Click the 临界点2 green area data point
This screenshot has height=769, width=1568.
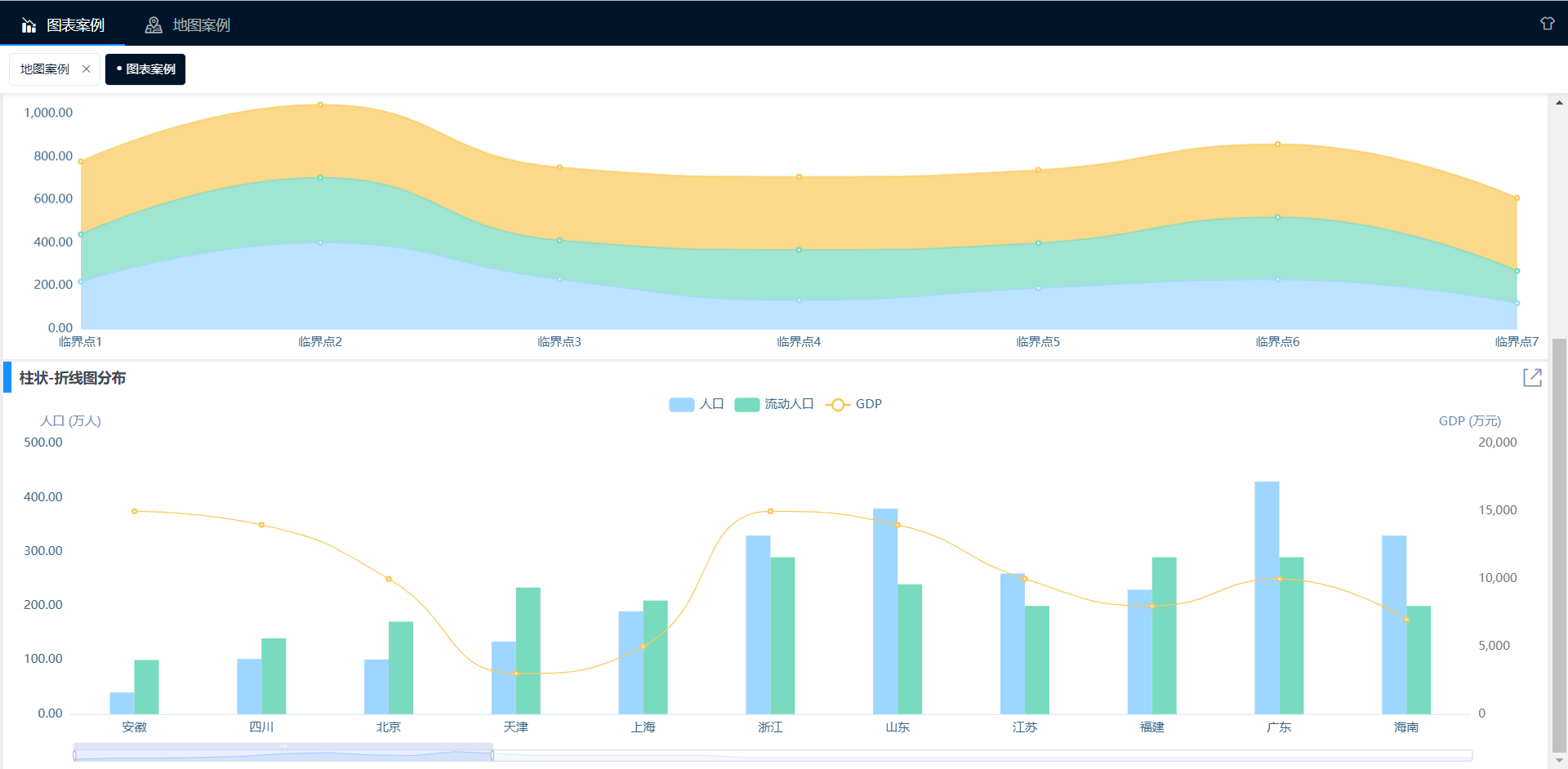coord(320,177)
